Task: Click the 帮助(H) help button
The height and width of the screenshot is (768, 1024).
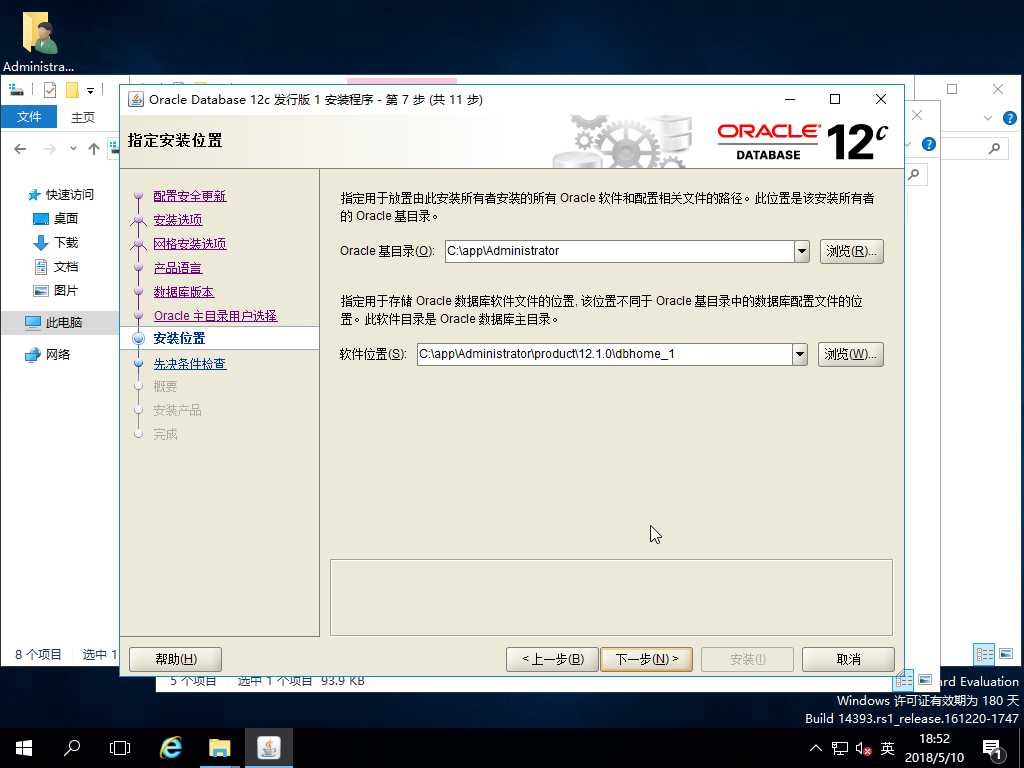Action: 176,660
